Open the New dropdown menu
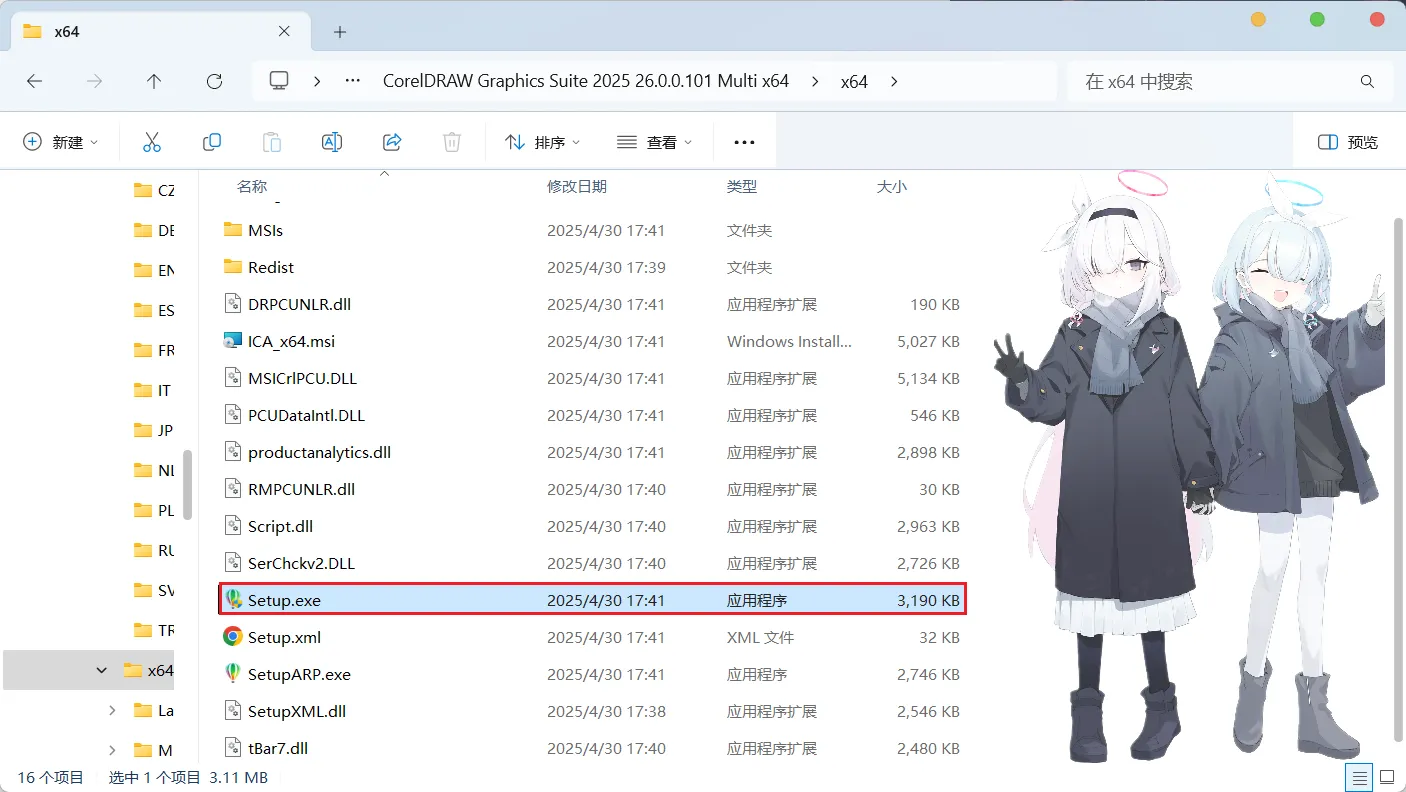The width and height of the screenshot is (1406, 792). (61, 142)
